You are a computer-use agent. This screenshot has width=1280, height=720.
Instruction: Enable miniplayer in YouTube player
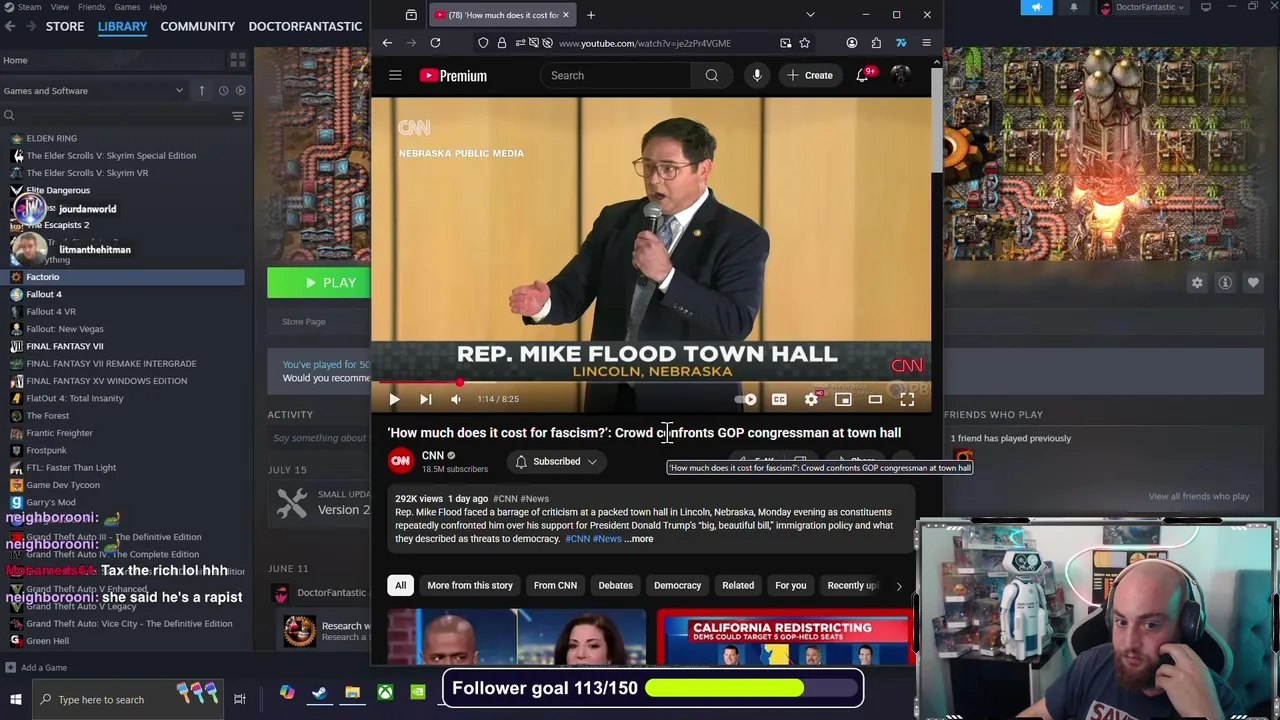(x=843, y=399)
